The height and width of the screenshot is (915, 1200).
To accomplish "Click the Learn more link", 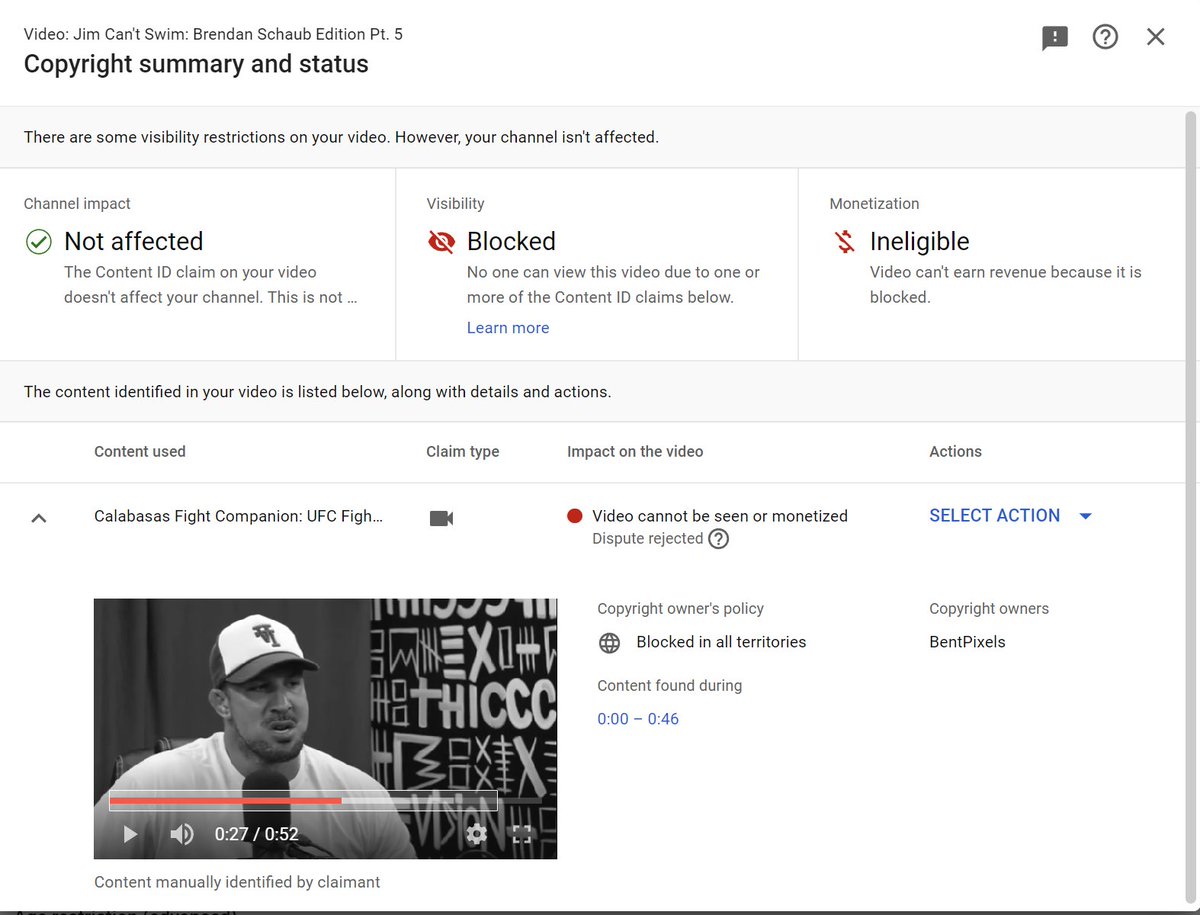I will click(508, 328).
